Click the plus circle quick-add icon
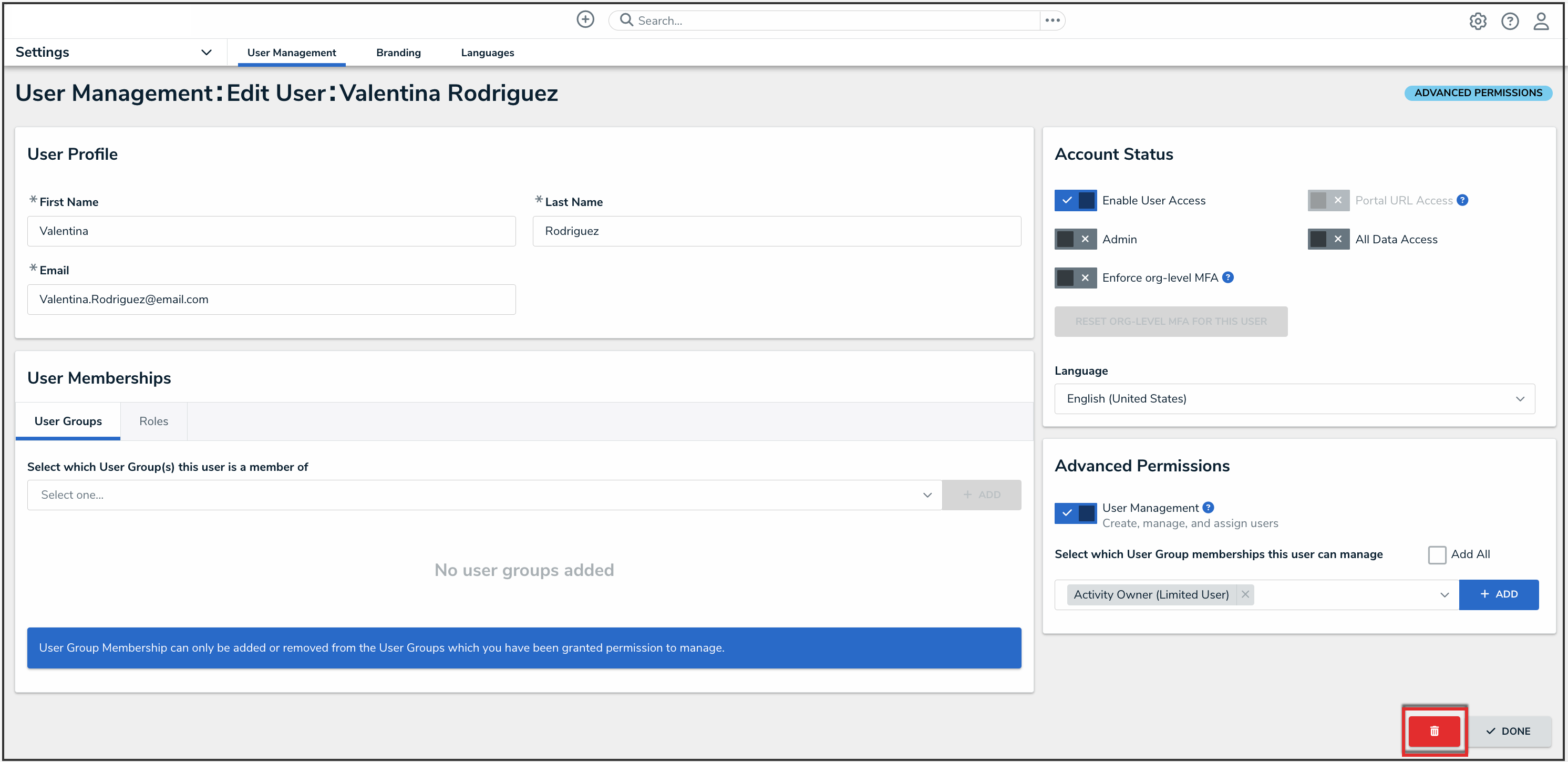Image resolution: width=1568 pixels, height=762 pixels. pos(585,19)
